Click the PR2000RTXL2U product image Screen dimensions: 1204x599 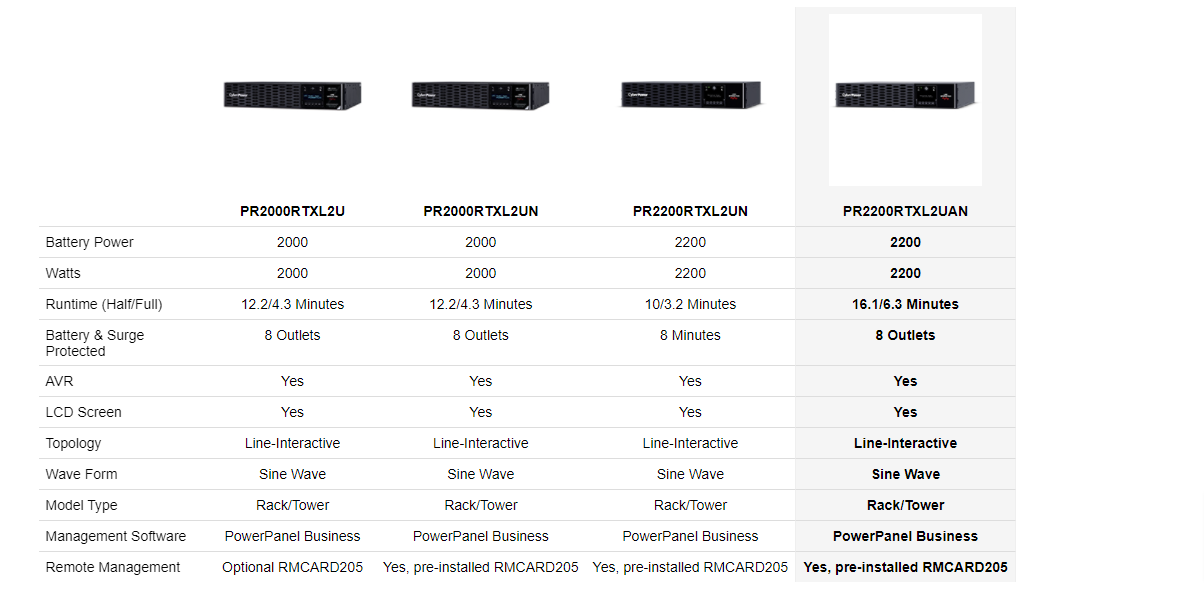(292, 96)
